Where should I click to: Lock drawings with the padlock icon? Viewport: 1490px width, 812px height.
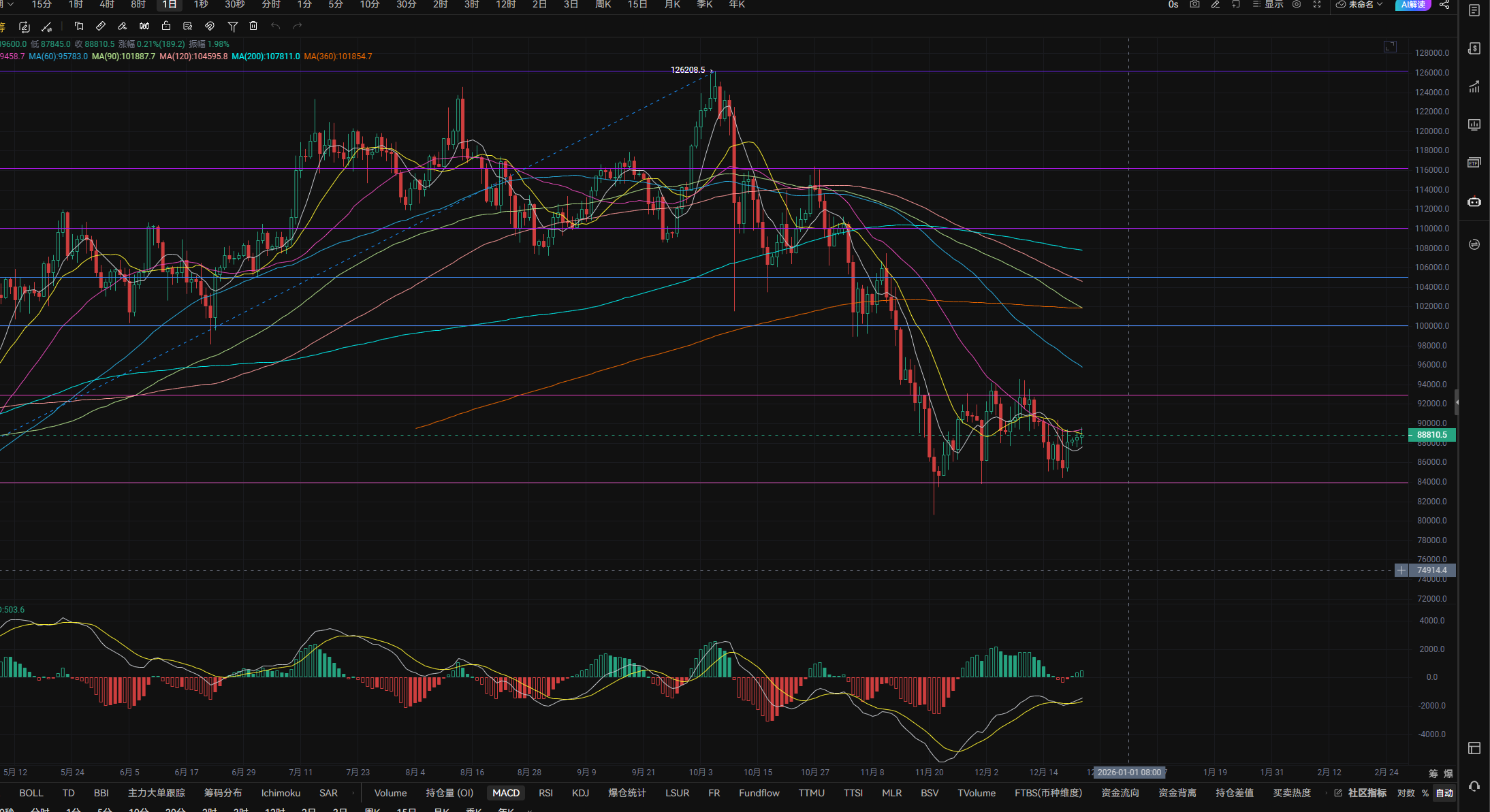(x=166, y=27)
